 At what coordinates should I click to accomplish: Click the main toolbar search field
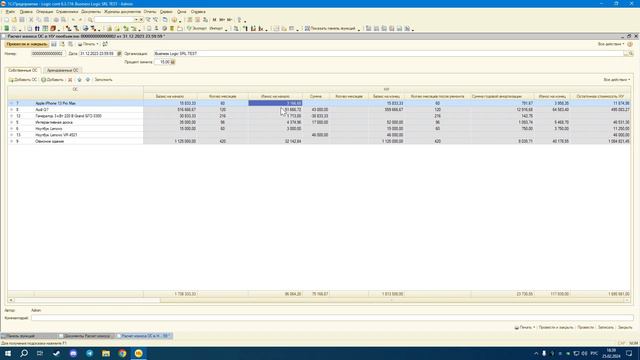[x=114, y=20]
